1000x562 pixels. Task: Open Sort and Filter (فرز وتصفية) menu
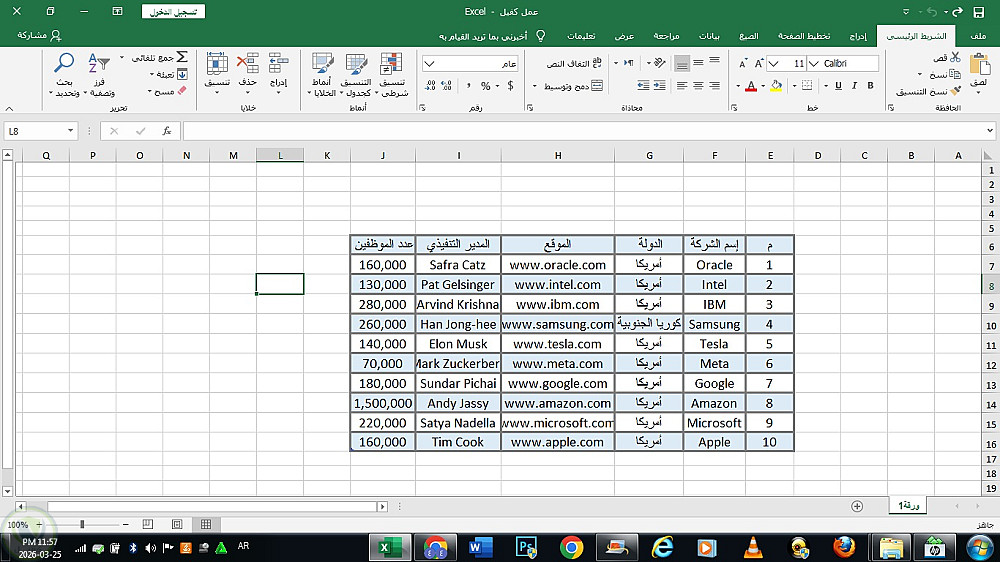[x=101, y=75]
